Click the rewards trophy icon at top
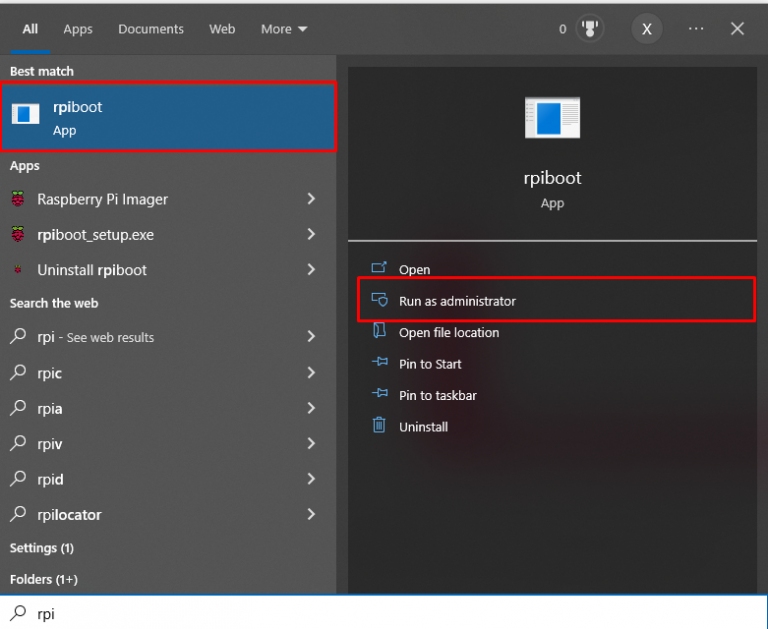 tap(591, 29)
